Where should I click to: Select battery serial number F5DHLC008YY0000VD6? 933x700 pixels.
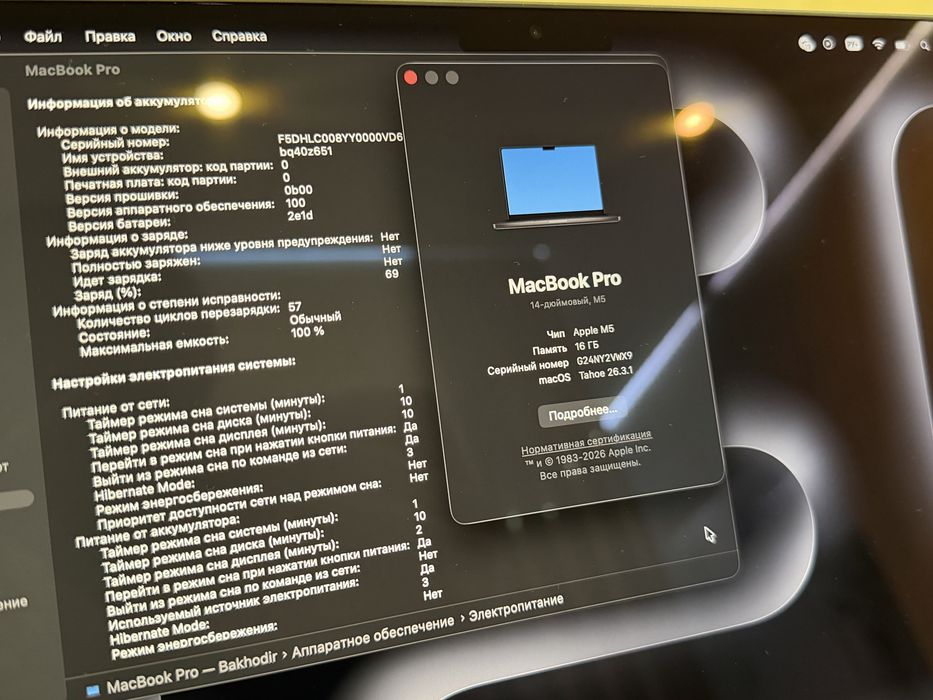[340, 138]
